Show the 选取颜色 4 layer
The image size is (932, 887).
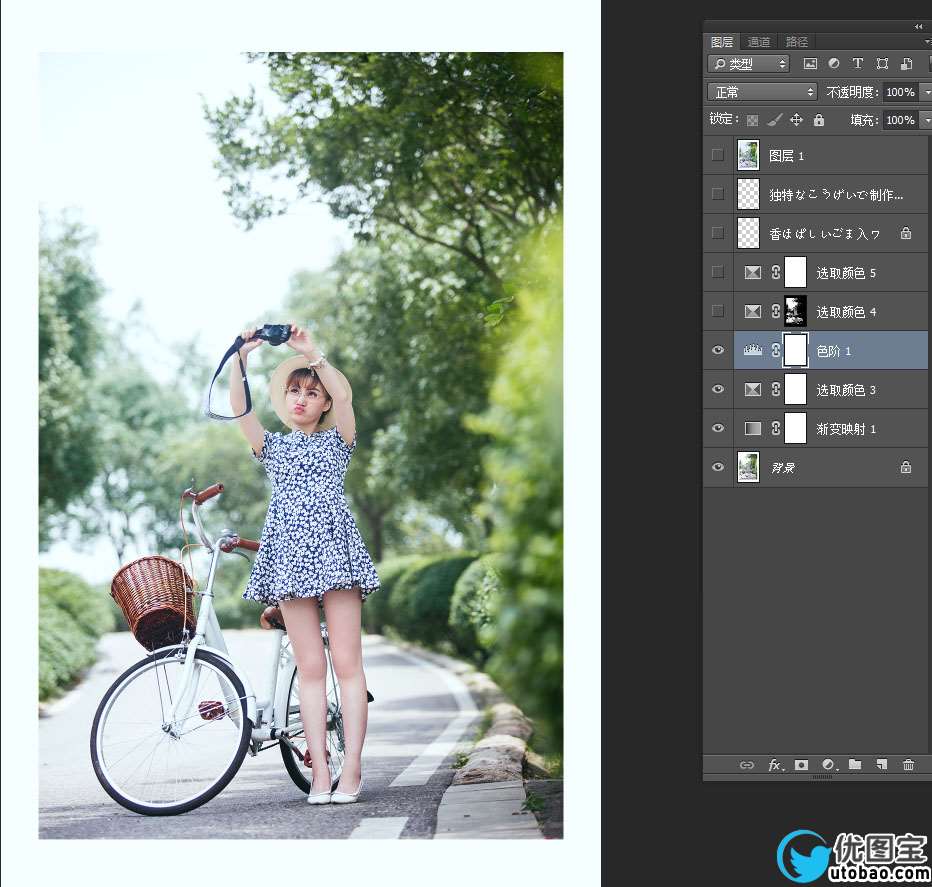pos(717,312)
